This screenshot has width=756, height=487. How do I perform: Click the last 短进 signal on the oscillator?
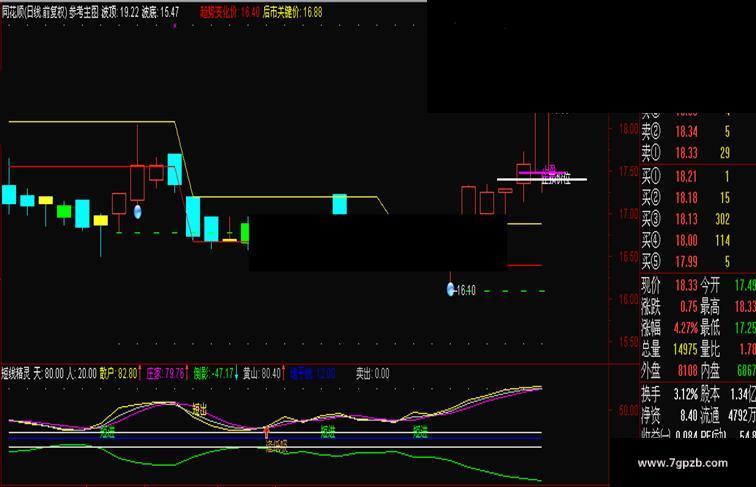[420, 432]
